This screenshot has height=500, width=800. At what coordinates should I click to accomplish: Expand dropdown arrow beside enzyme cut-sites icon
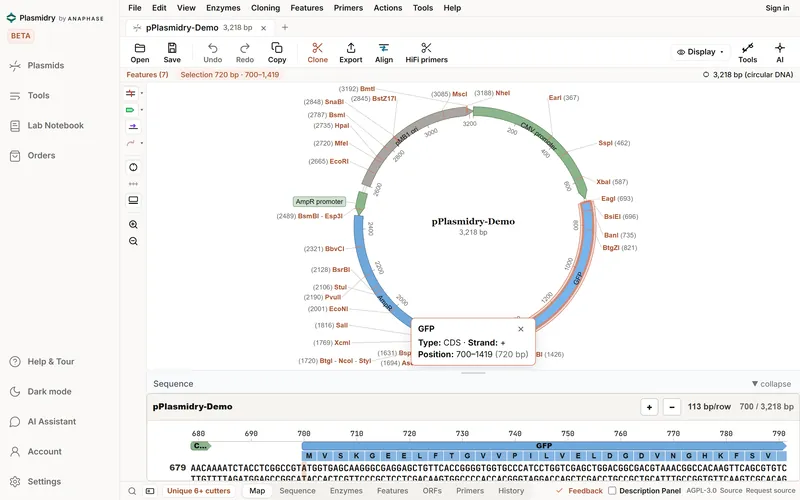[x=142, y=93]
